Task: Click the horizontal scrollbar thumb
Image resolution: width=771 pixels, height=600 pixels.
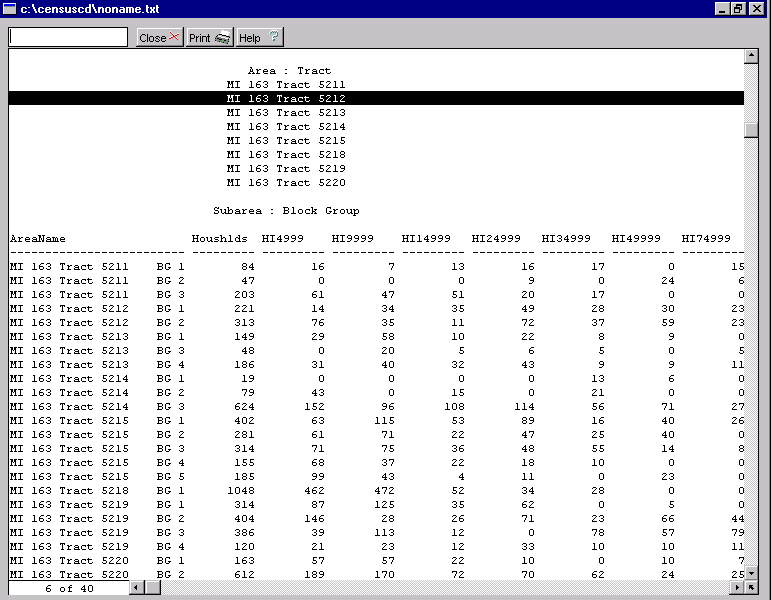Action: pyautogui.click(x=152, y=589)
